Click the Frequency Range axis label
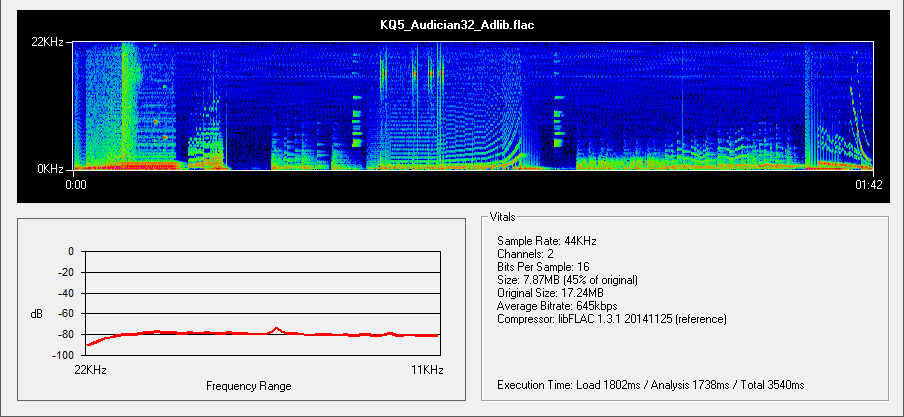 [249, 386]
